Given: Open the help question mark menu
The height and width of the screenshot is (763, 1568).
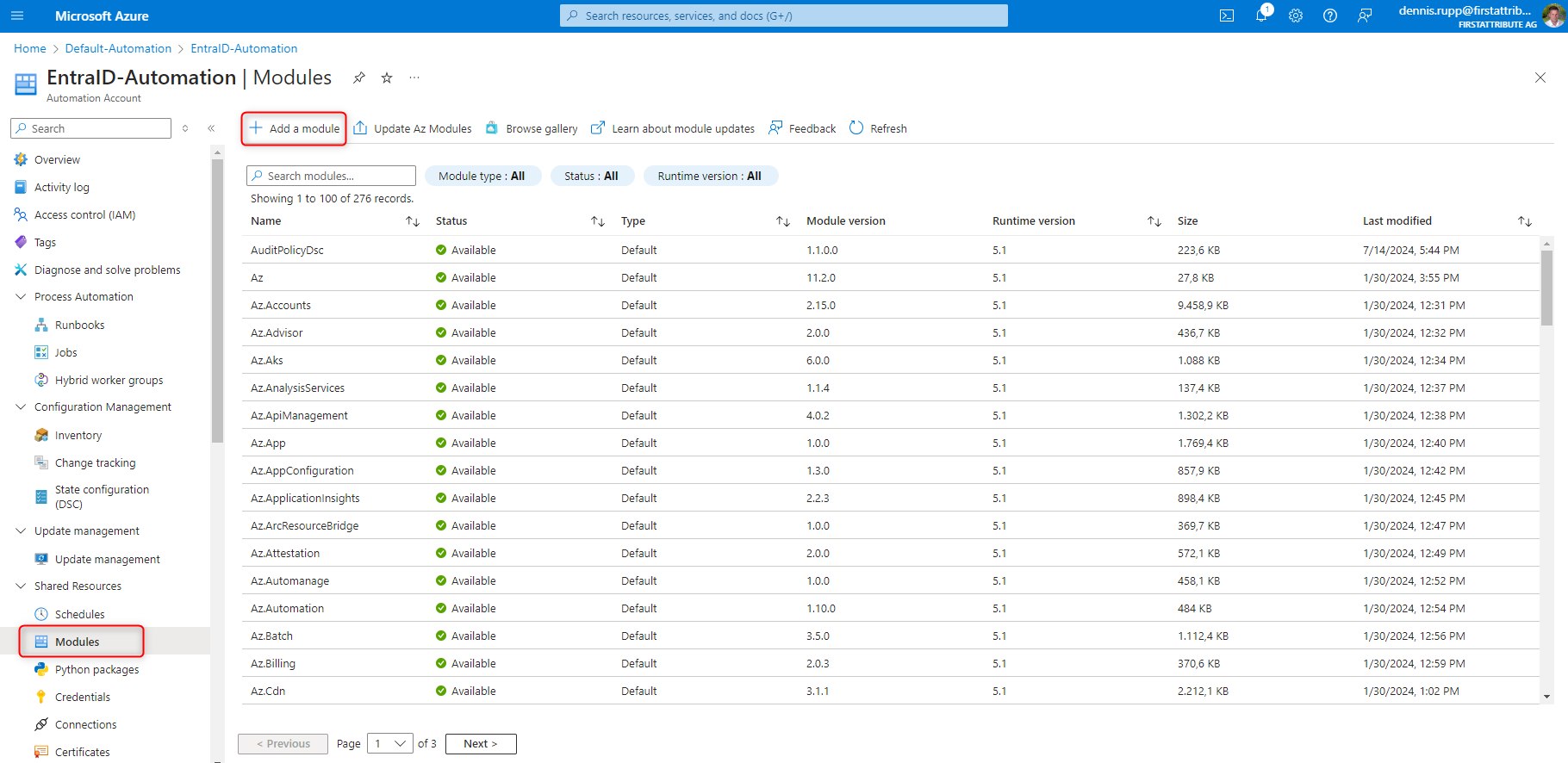Looking at the screenshot, I should 1330,16.
